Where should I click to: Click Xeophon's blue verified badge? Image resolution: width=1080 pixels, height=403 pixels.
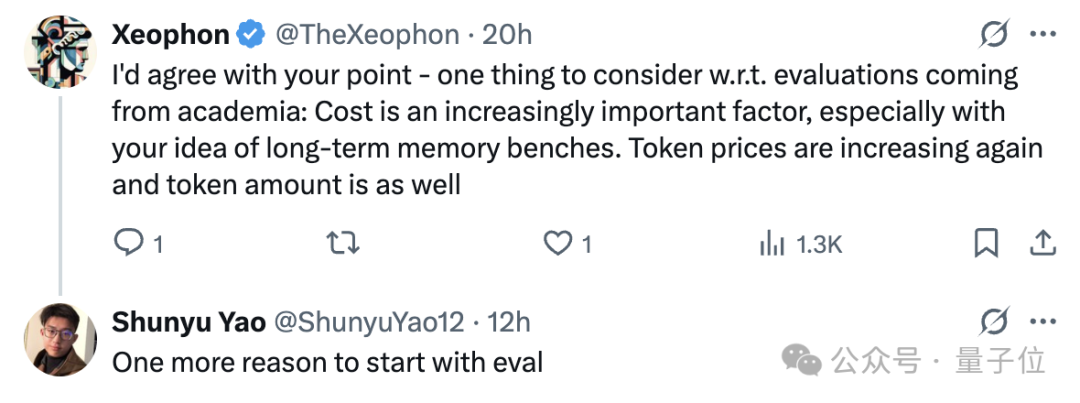[x=250, y=35]
